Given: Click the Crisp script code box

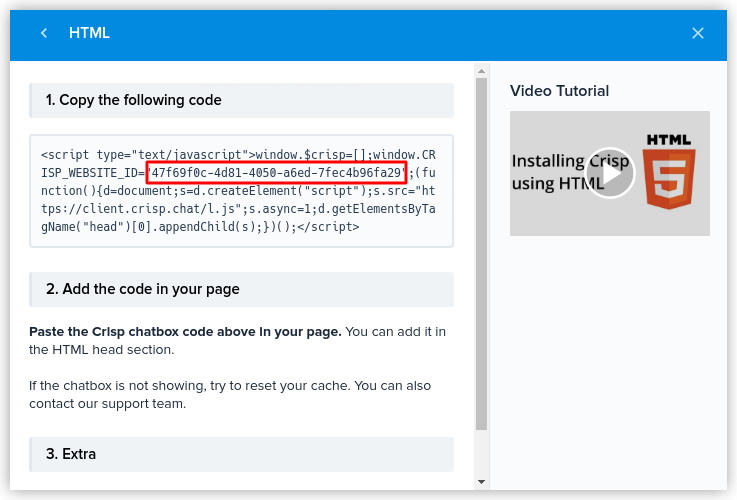Looking at the screenshot, I should point(242,191).
